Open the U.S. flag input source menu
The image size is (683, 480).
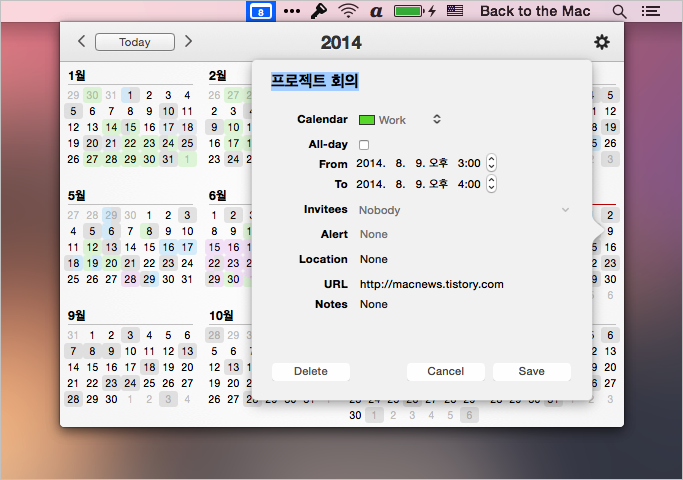tap(455, 11)
